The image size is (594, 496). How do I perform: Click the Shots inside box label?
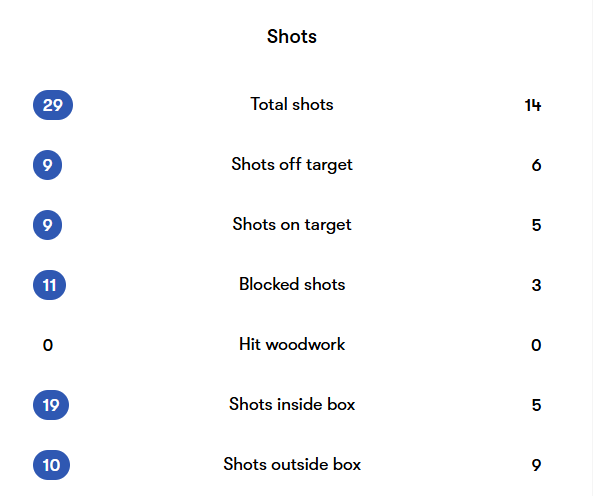(x=292, y=404)
